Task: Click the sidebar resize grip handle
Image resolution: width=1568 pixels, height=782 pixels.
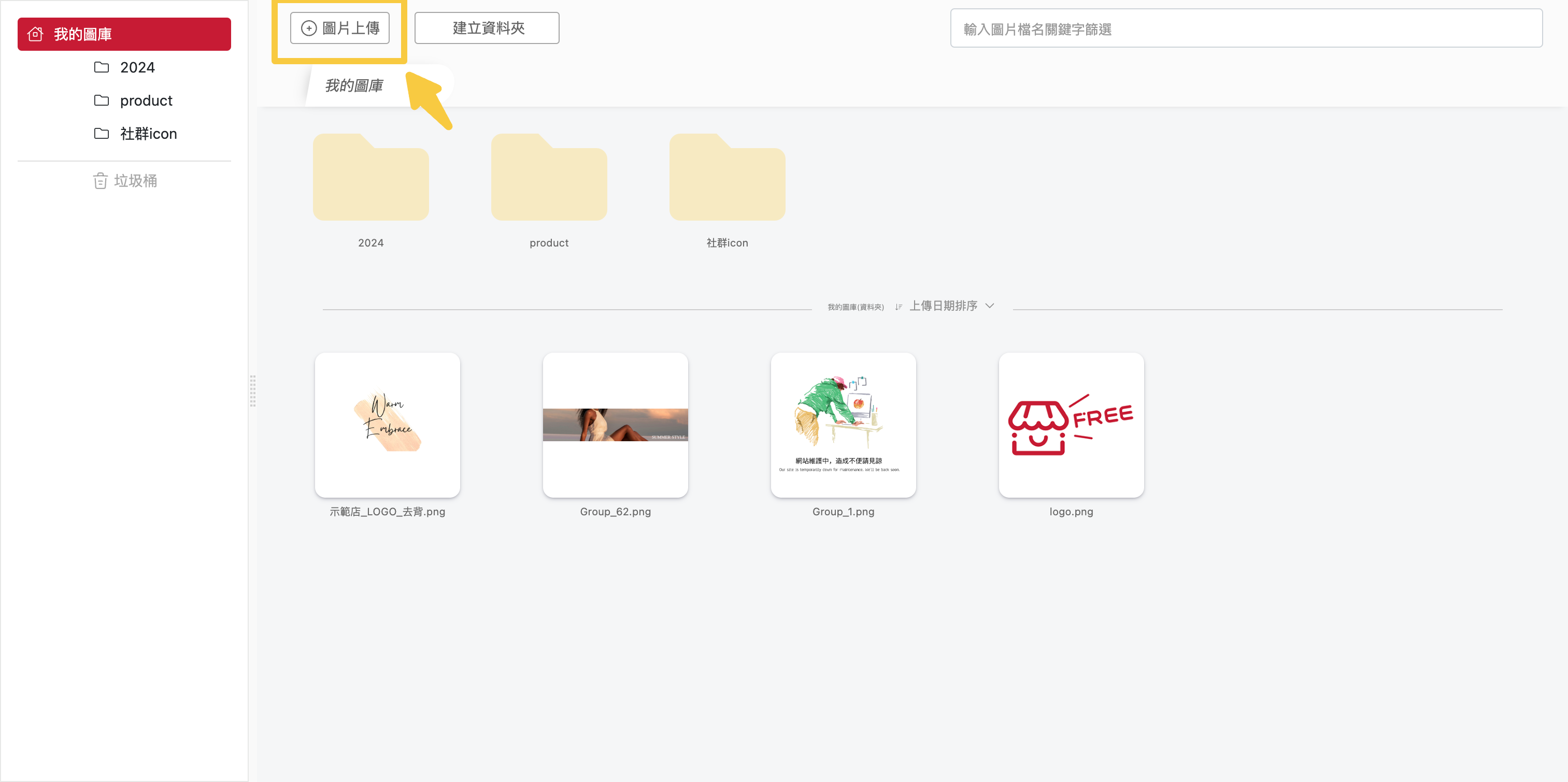Action: pyautogui.click(x=252, y=390)
